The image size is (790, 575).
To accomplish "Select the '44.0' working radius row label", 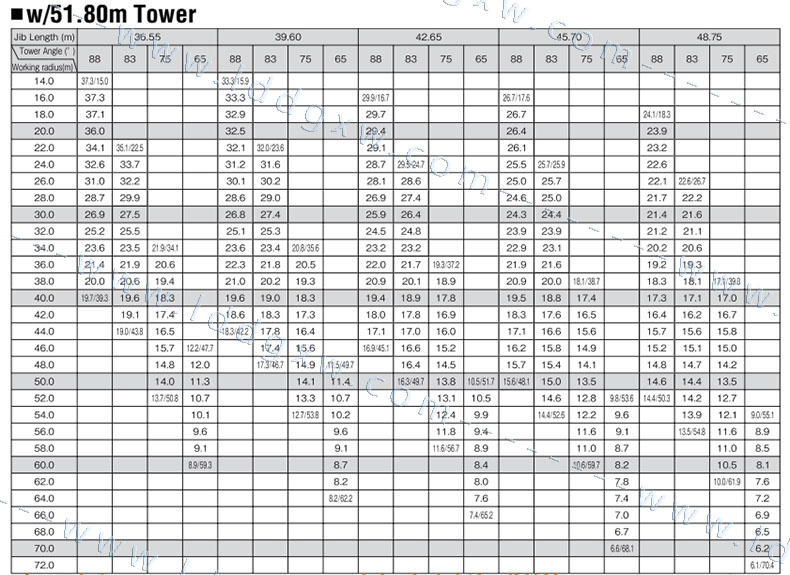I will coord(44,331).
